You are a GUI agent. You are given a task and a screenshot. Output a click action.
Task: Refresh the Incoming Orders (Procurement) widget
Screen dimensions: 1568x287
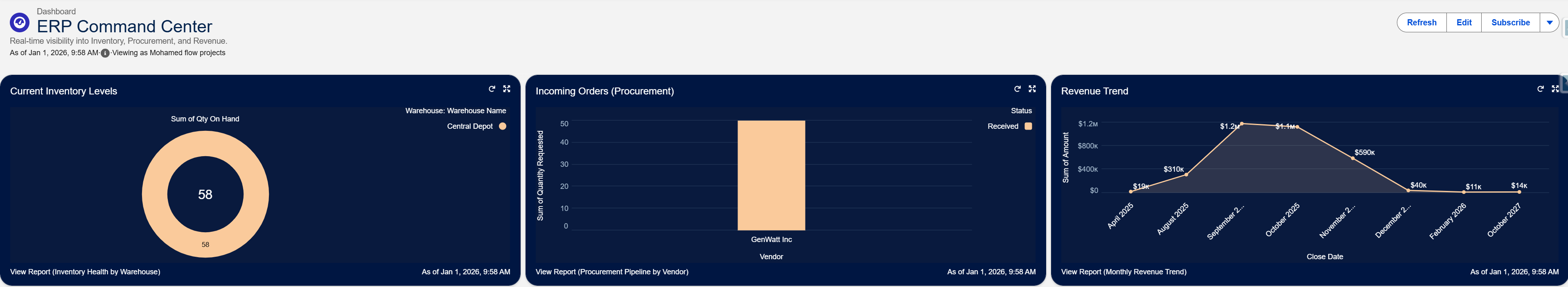coord(1017,89)
